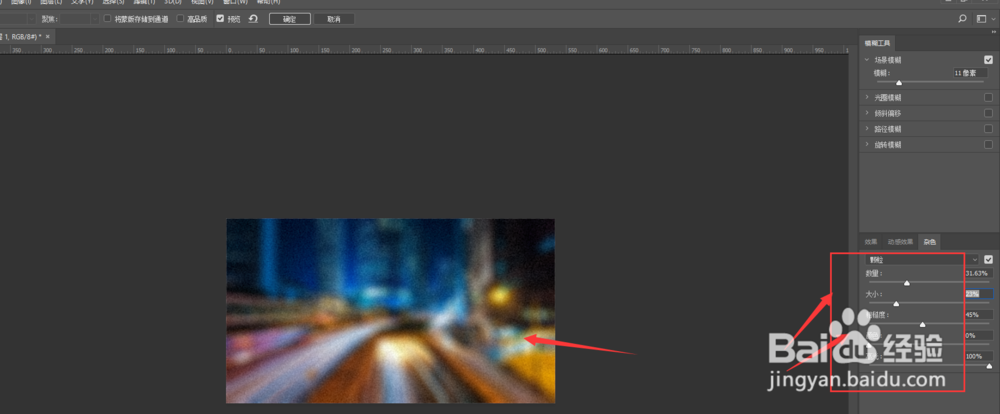The width and height of the screenshot is (1000, 414).
Task: Click the highlighted Size value field
Action: tap(978, 294)
